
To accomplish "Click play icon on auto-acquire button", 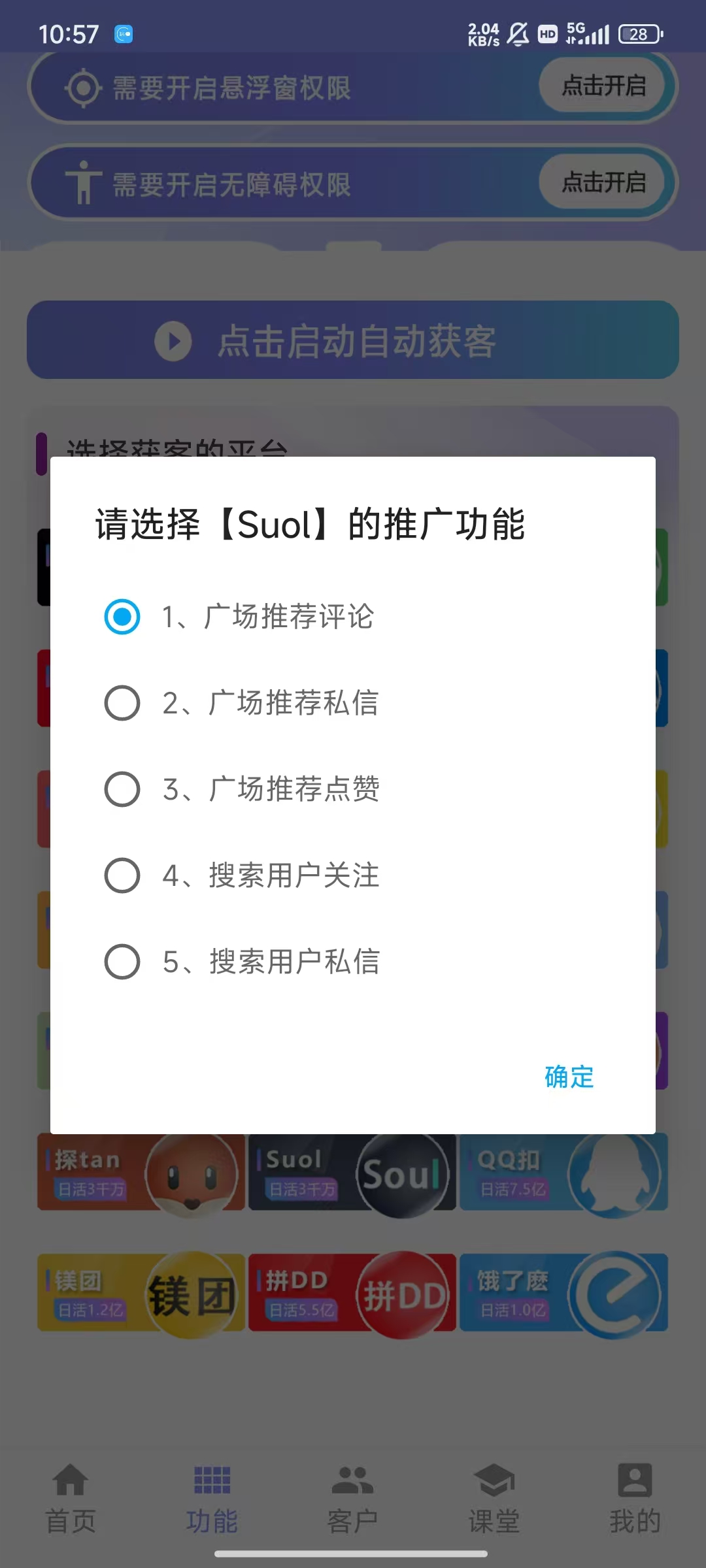I will tap(173, 341).
